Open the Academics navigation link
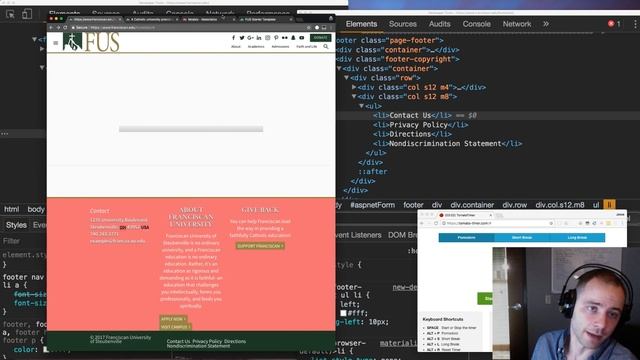 click(256, 47)
